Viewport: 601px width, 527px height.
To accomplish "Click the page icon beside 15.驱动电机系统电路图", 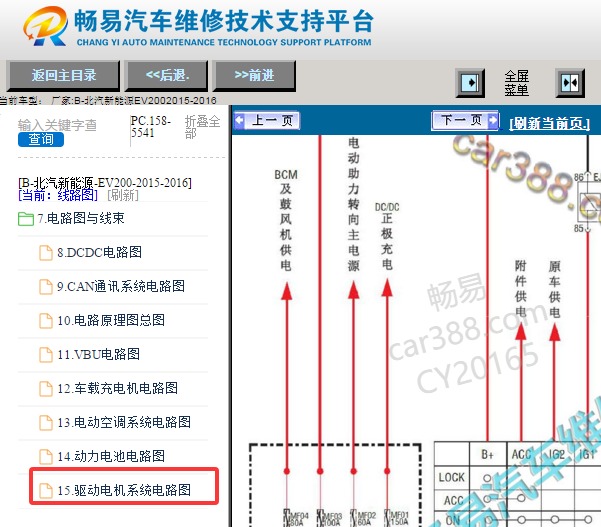I will pyautogui.click(x=46, y=491).
